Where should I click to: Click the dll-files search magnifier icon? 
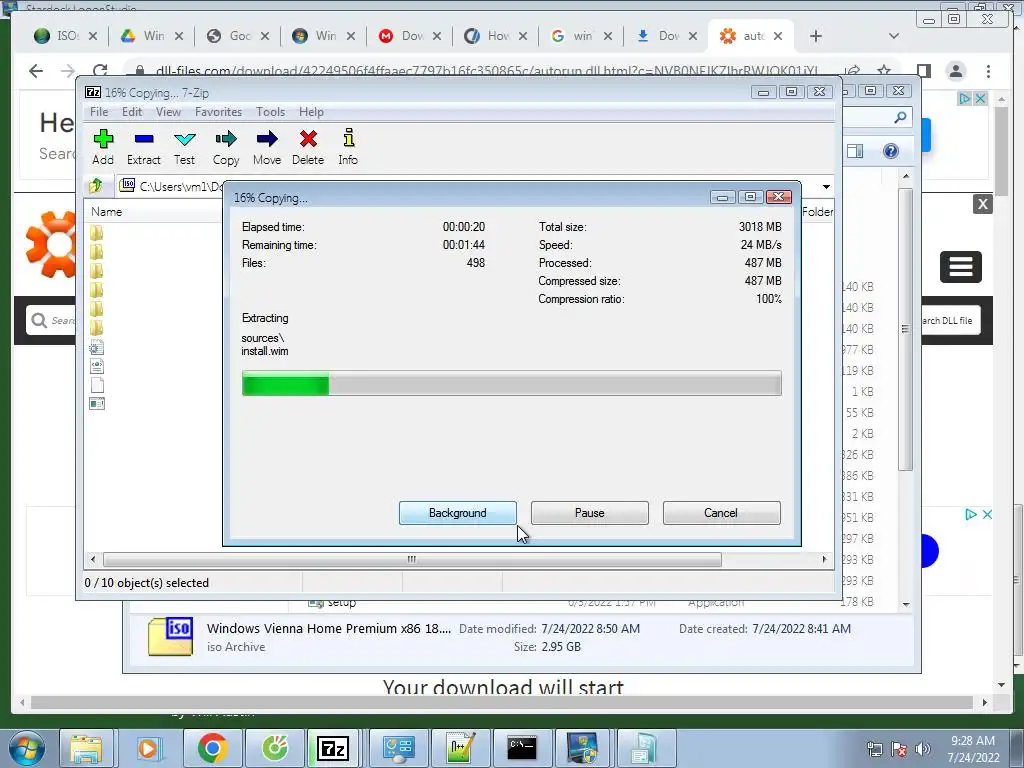pyautogui.click(x=39, y=320)
